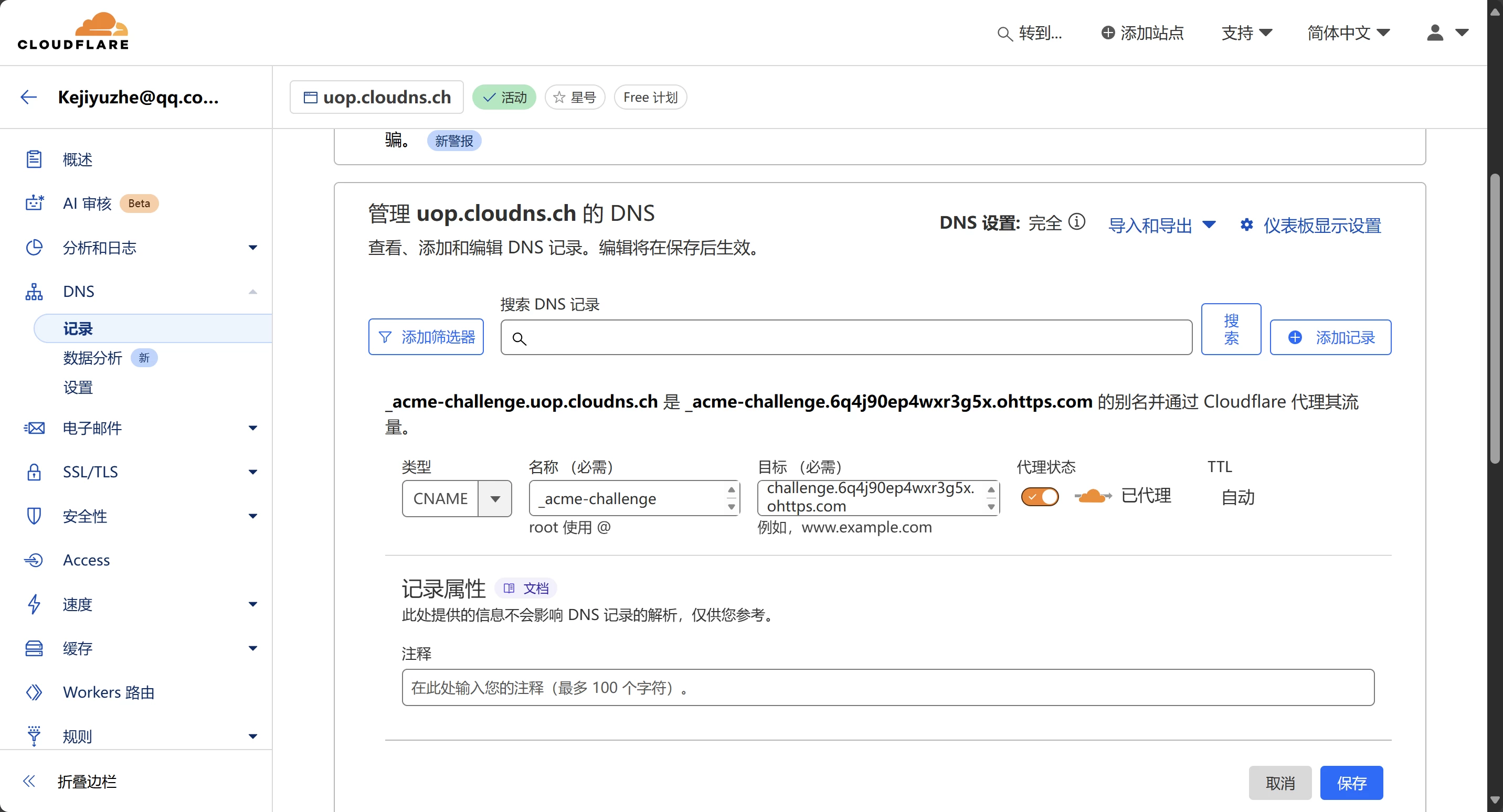The height and width of the screenshot is (812, 1503).
Task: Toggle the 代理状态 proxy switch off
Action: (x=1039, y=497)
